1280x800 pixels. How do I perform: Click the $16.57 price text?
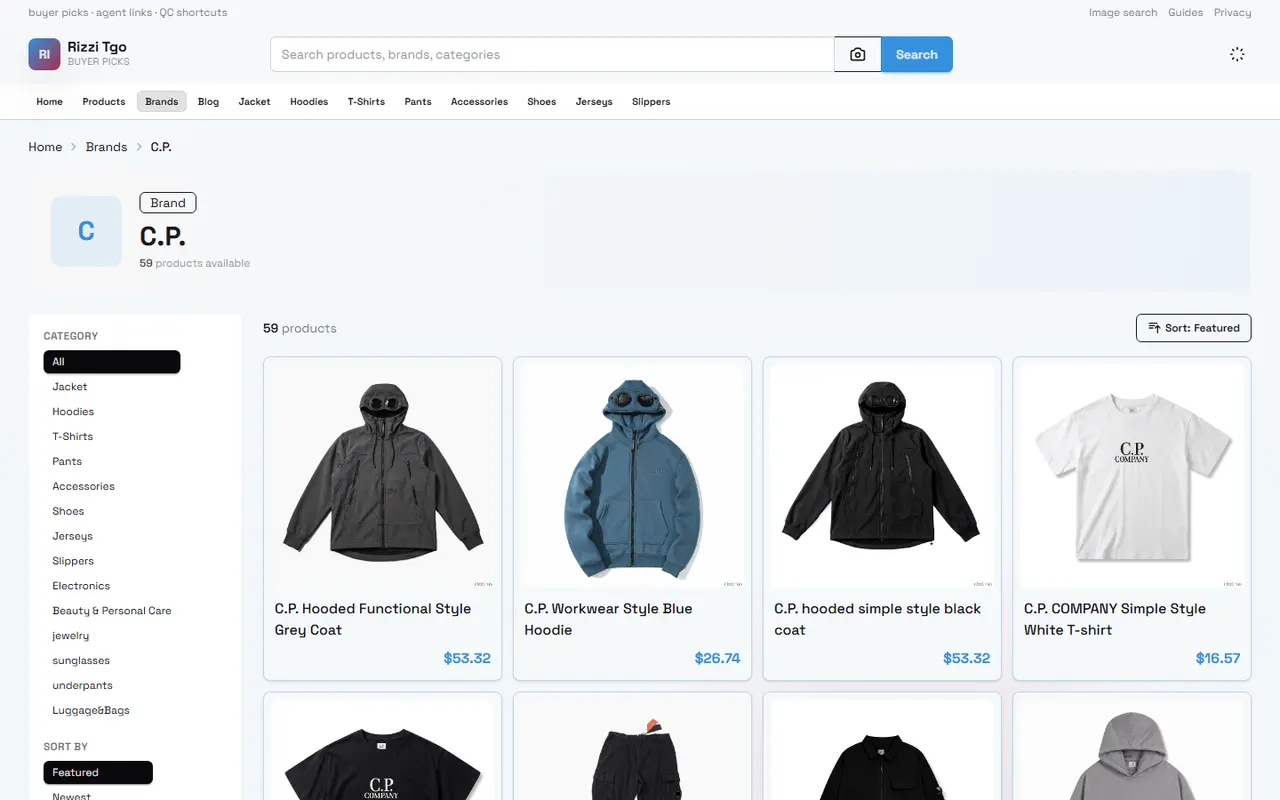pos(1218,658)
